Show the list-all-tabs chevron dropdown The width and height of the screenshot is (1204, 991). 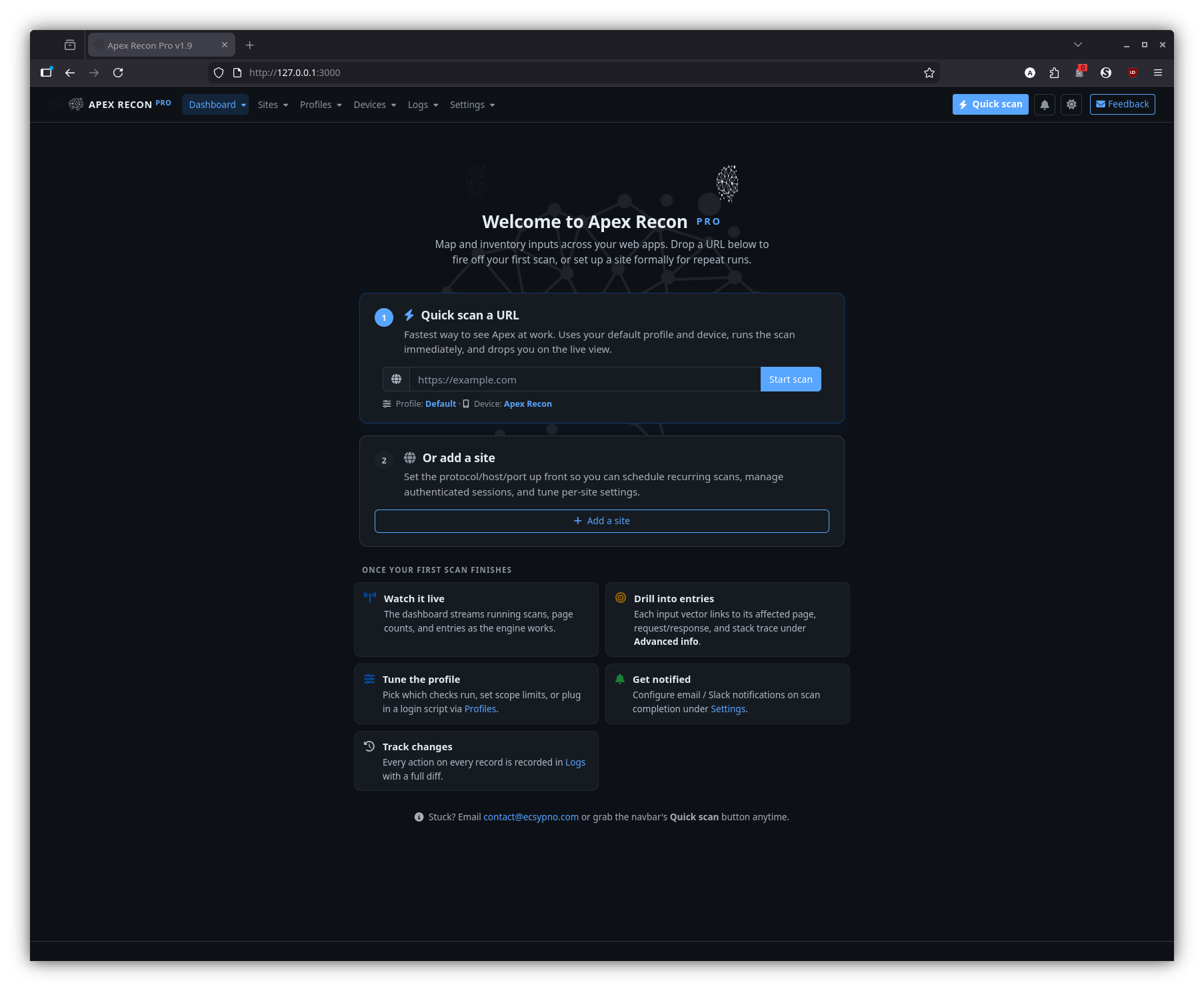[1078, 45]
